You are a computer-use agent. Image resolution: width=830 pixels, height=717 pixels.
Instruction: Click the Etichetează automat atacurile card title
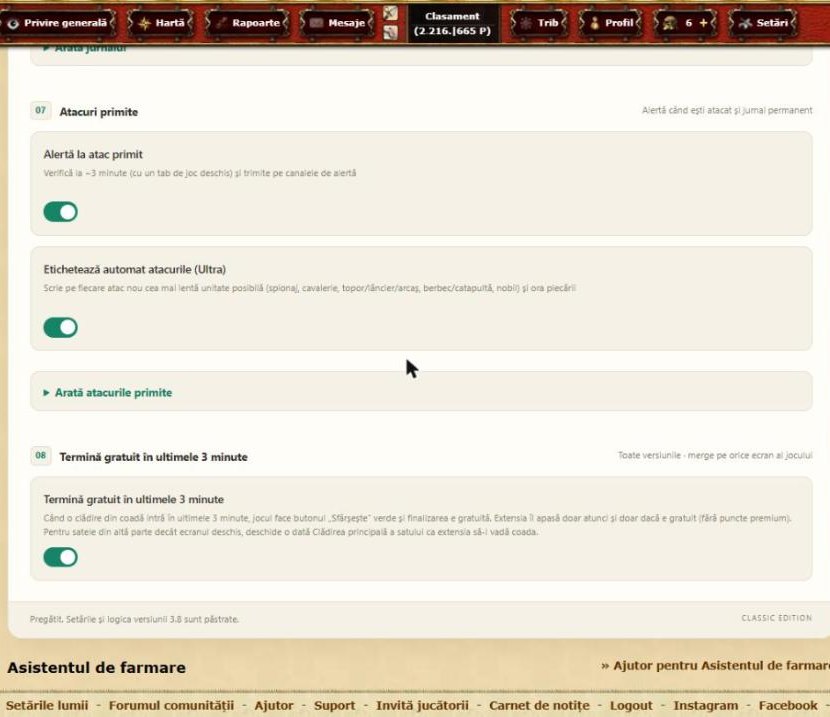point(134,269)
